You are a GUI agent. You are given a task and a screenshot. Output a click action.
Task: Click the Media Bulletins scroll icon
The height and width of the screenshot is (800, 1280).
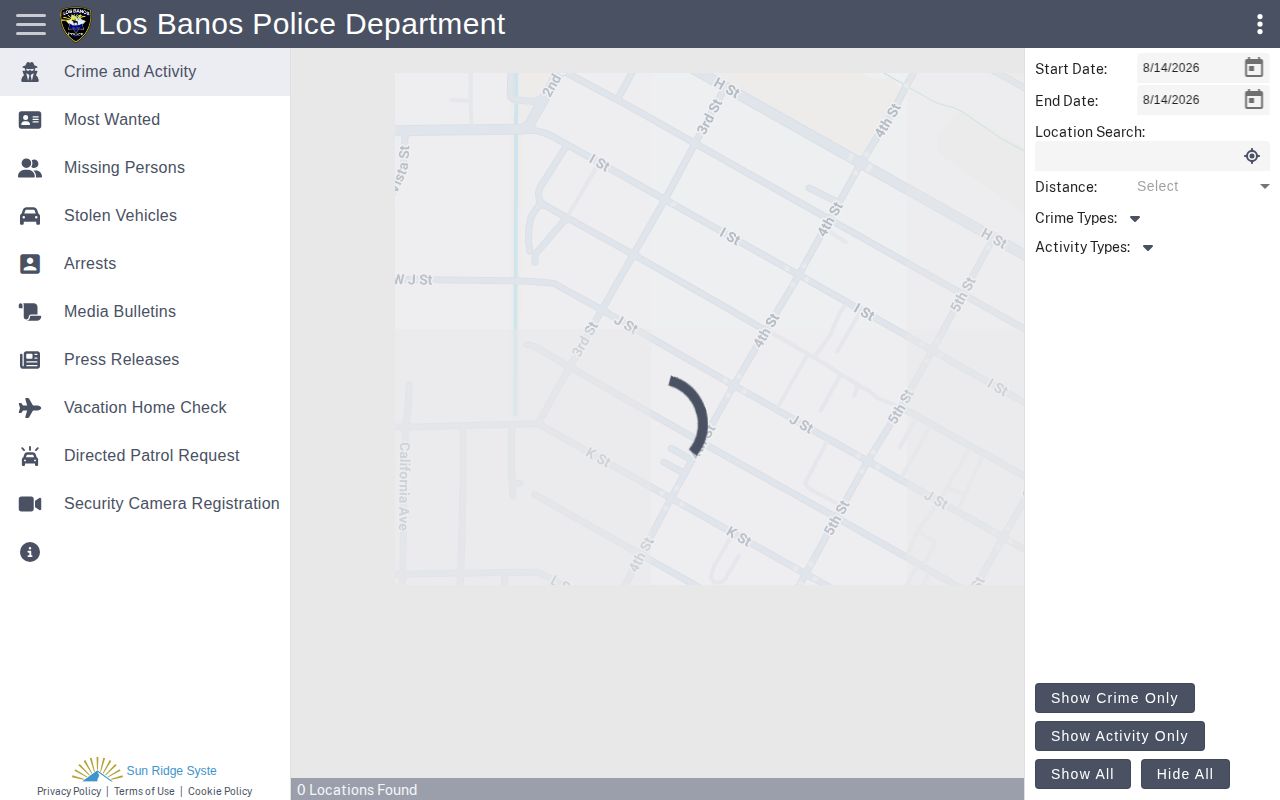tap(30, 312)
